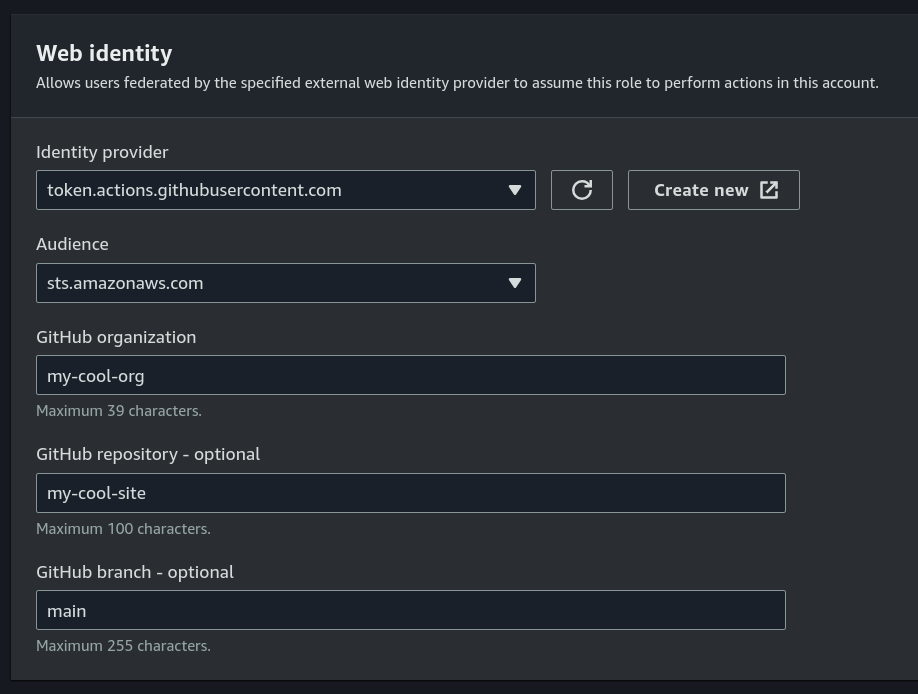Click the Maximum 255 characters hint

(123, 646)
